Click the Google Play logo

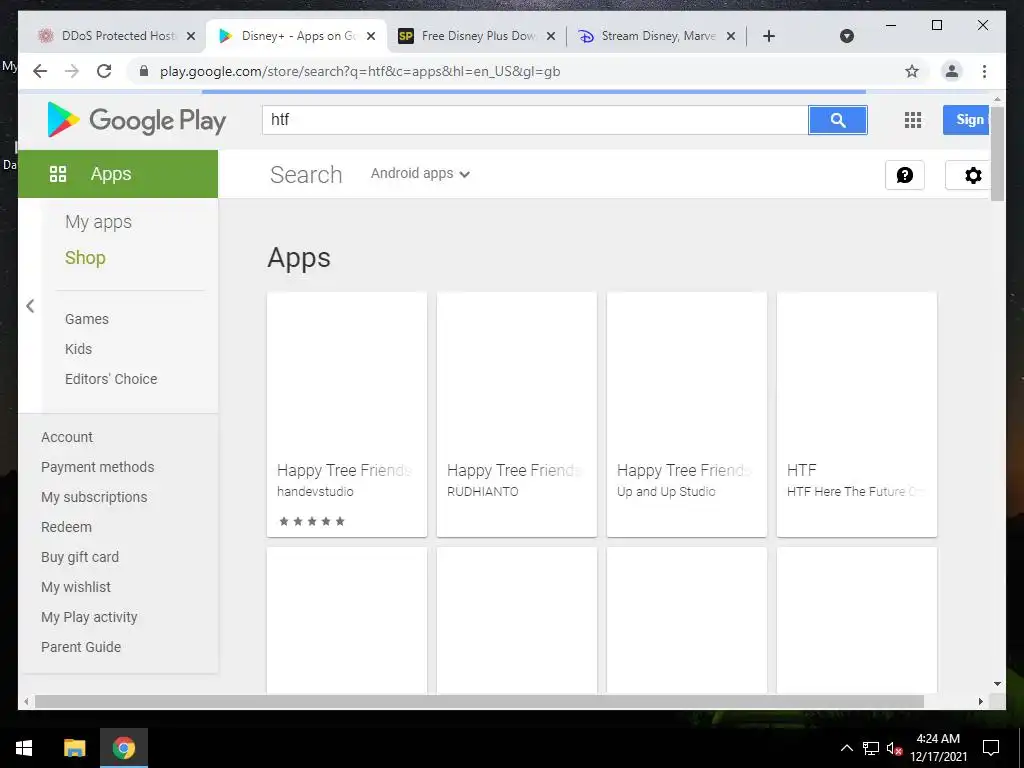136,120
